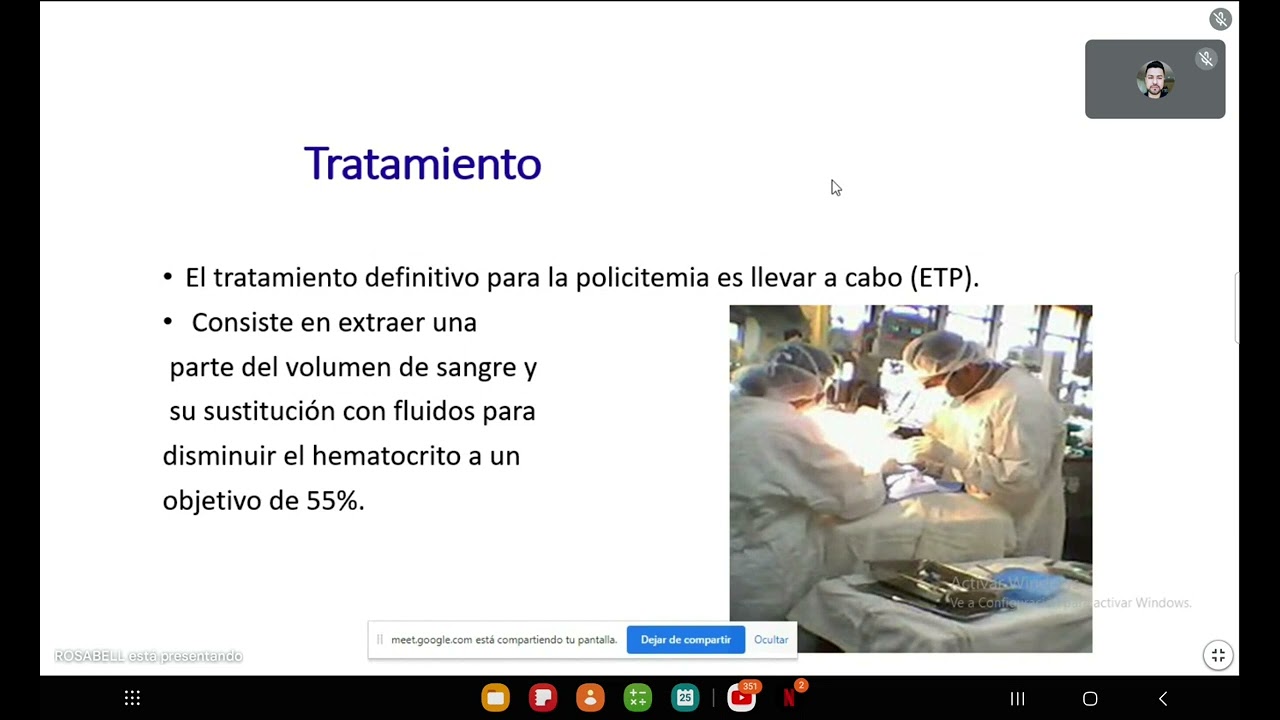Click the 'Ocultar' link
The height and width of the screenshot is (720, 1280).
(x=771, y=640)
